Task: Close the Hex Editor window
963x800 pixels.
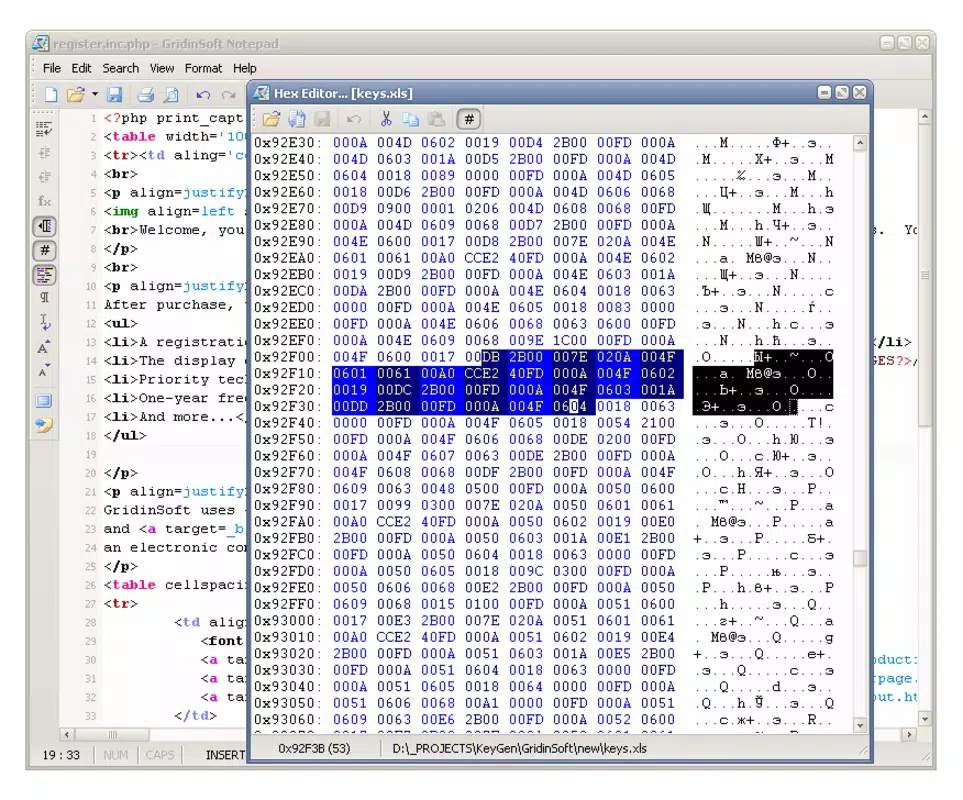Action: 860,93
